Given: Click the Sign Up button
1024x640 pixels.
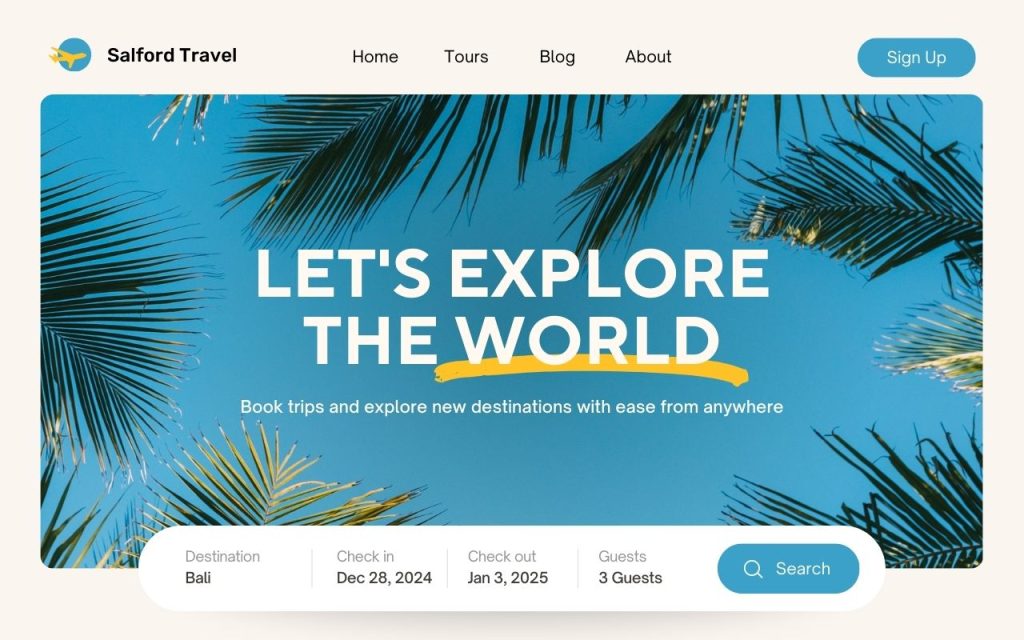Looking at the screenshot, I should (x=916, y=57).
